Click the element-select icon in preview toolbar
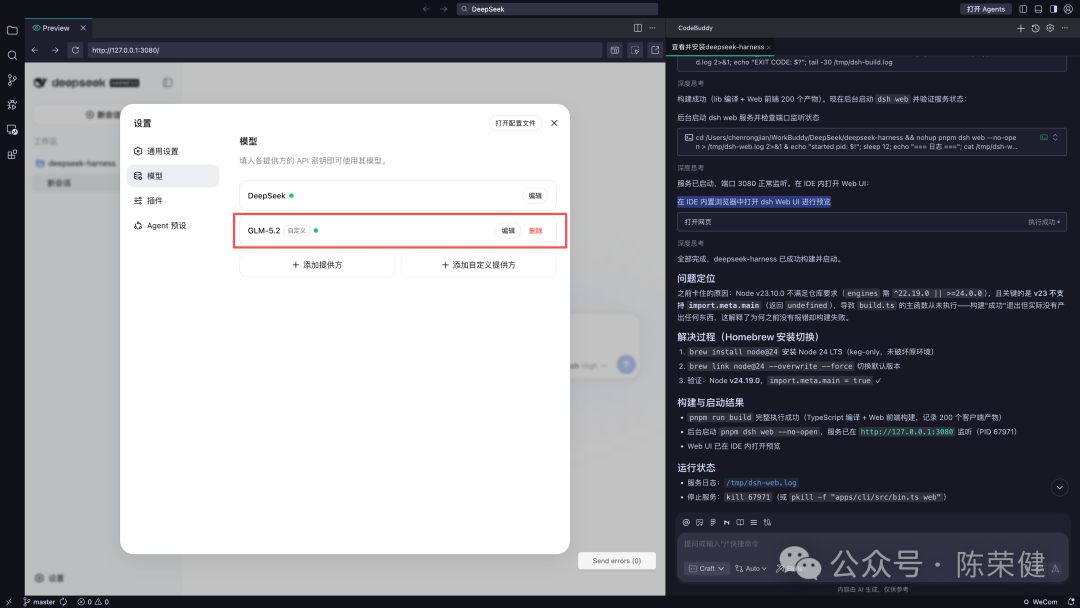This screenshot has width=1080, height=608. click(x=635, y=50)
